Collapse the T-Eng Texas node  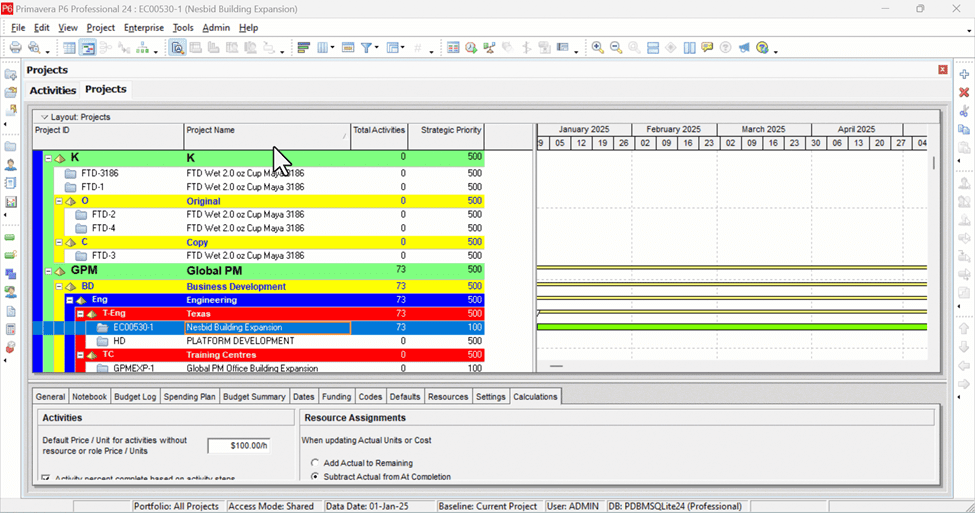(80, 314)
